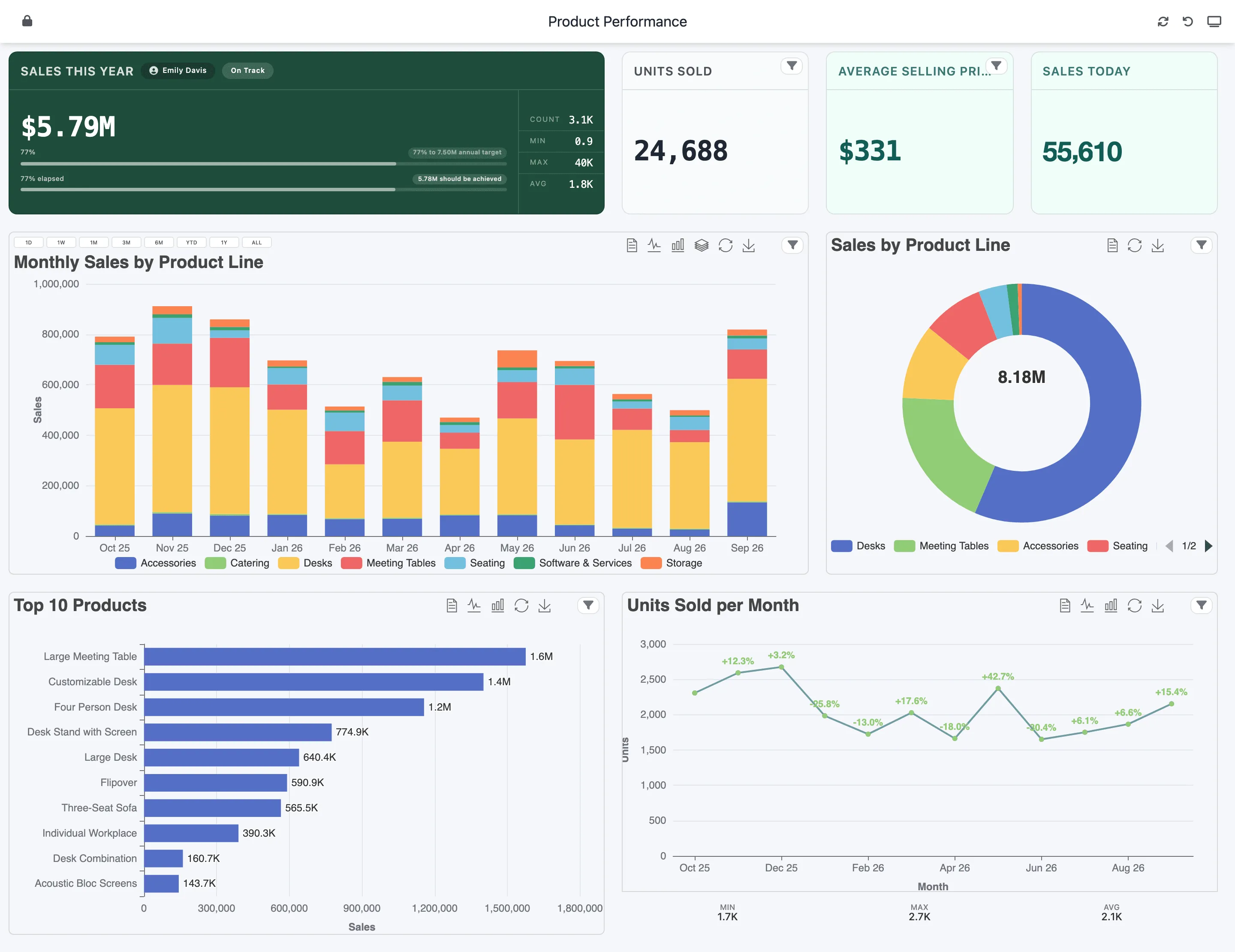Viewport: 1235px width, 952px height.
Task: Switch Units Sold per Month to bar chart
Action: click(x=1111, y=606)
